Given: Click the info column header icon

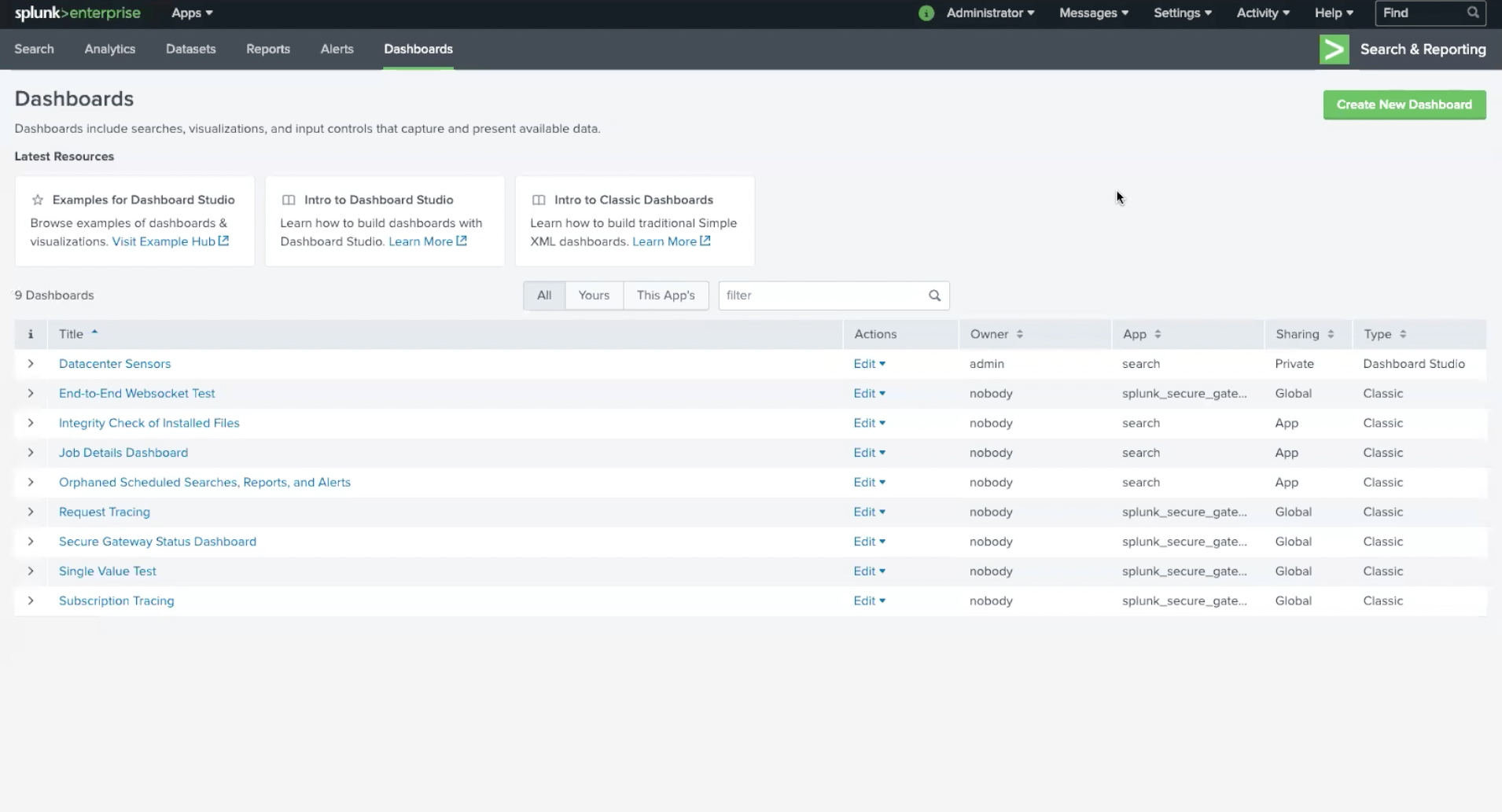Looking at the screenshot, I should coord(31,334).
